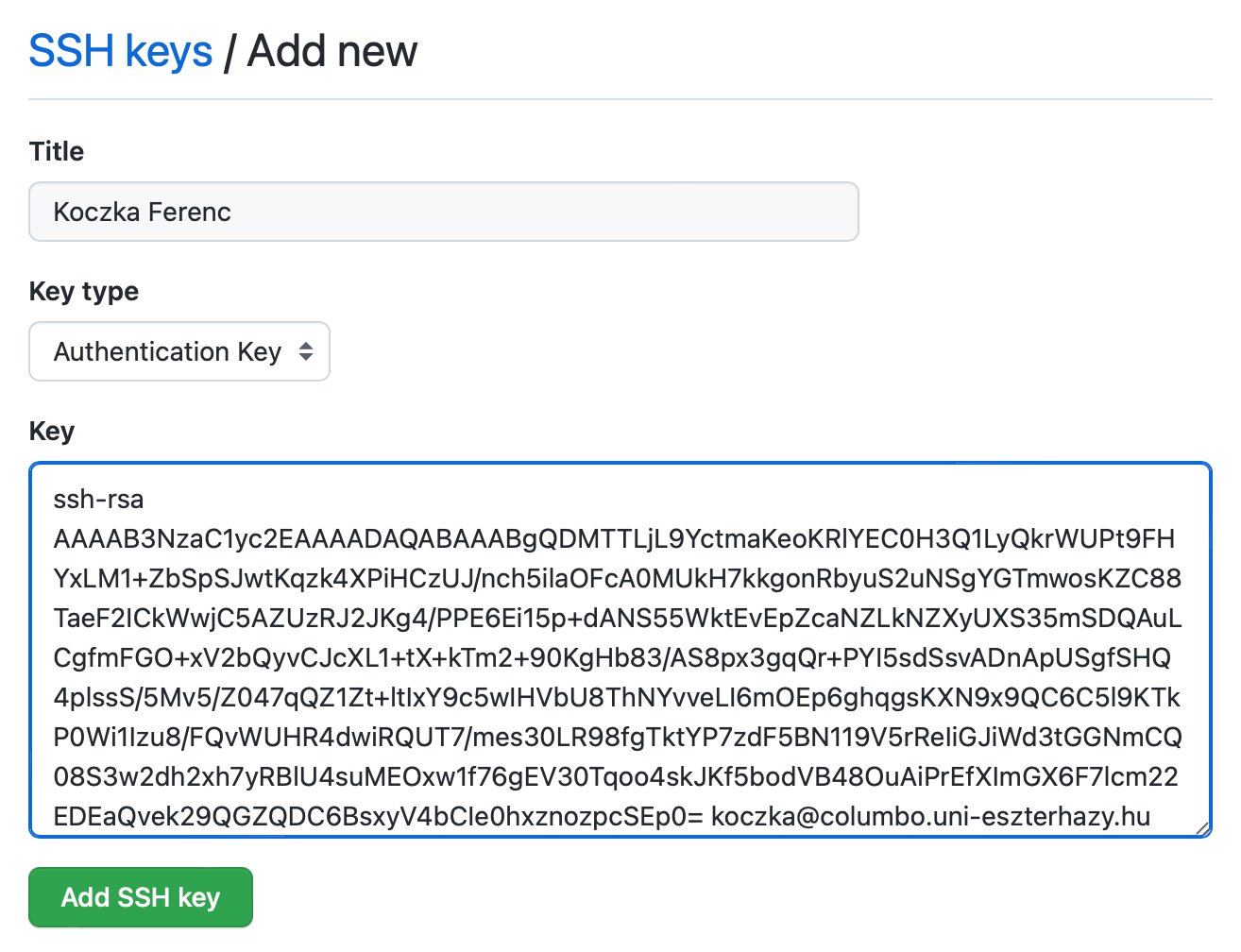Click key line starting with YxLM1+ZbSpSJ
Image resolution: width=1241 pixels, height=952 pixels.
click(x=617, y=578)
